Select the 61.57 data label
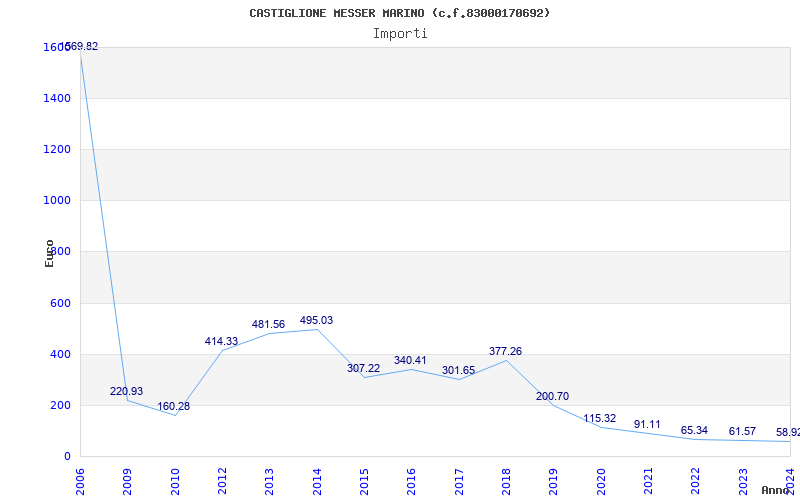Screen dimensions: 800x500 coord(742,431)
